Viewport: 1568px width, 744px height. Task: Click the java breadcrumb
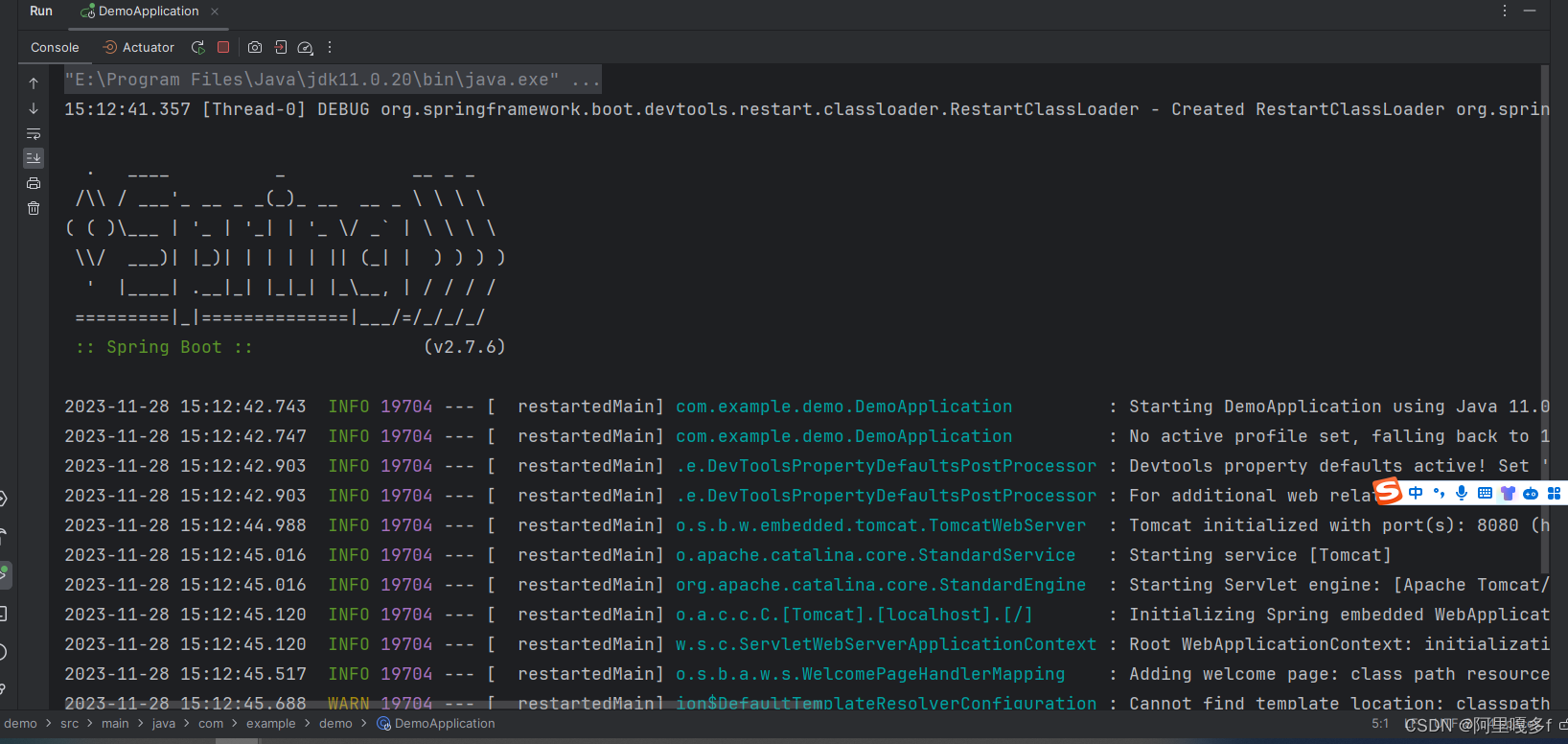tap(164, 724)
